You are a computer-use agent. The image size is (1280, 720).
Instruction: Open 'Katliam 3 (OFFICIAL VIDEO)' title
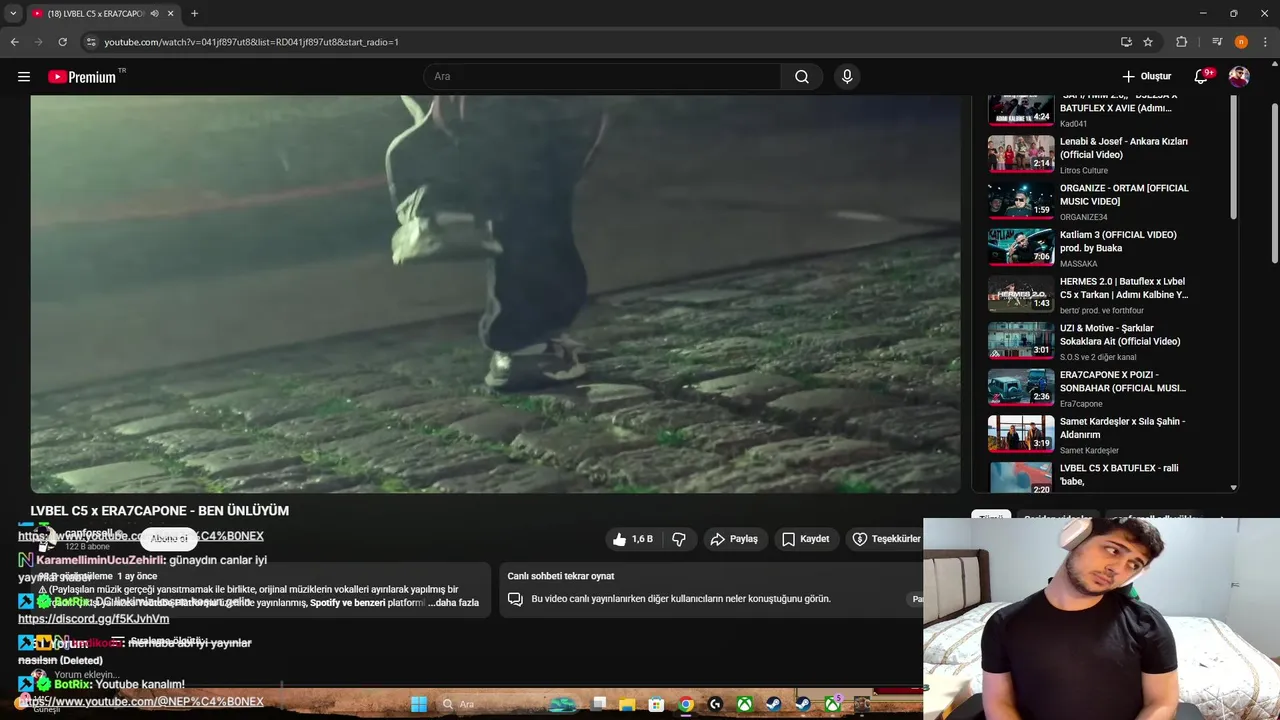tap(1118, 241)
